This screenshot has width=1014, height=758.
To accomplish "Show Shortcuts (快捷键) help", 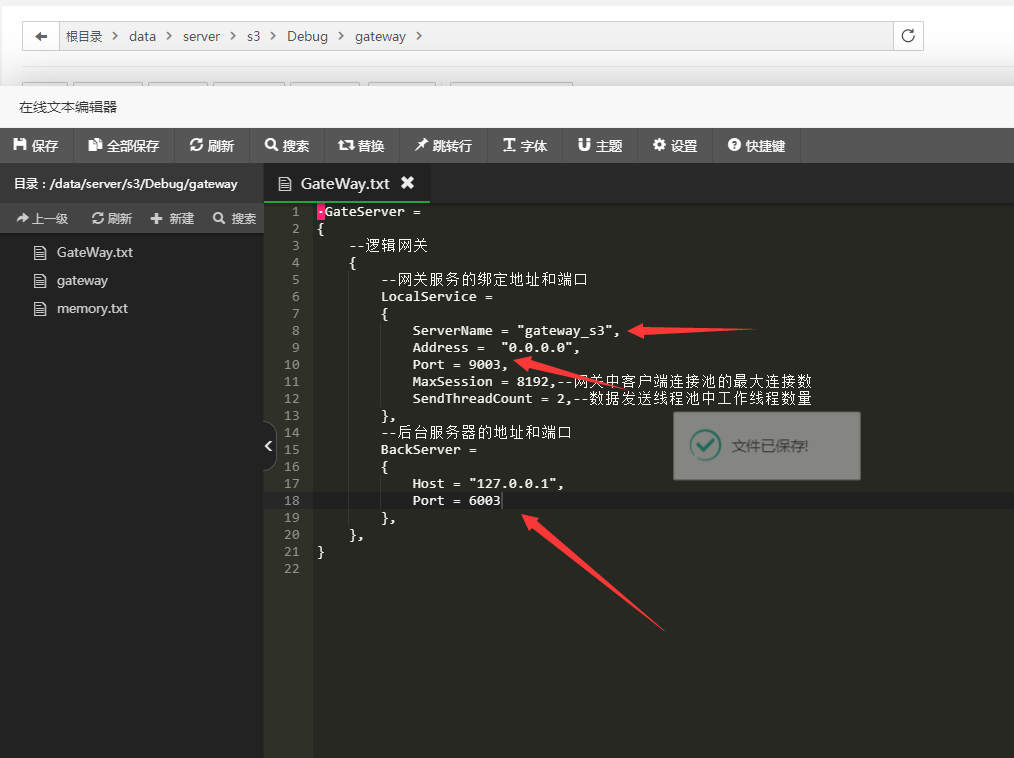I will point(756,146).
